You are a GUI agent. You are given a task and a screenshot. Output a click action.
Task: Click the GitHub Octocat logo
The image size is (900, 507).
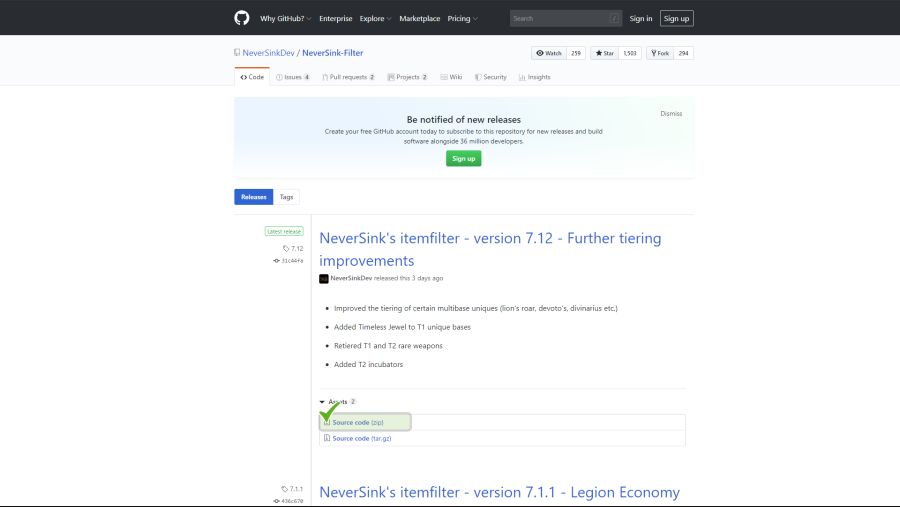click(241, 18)
